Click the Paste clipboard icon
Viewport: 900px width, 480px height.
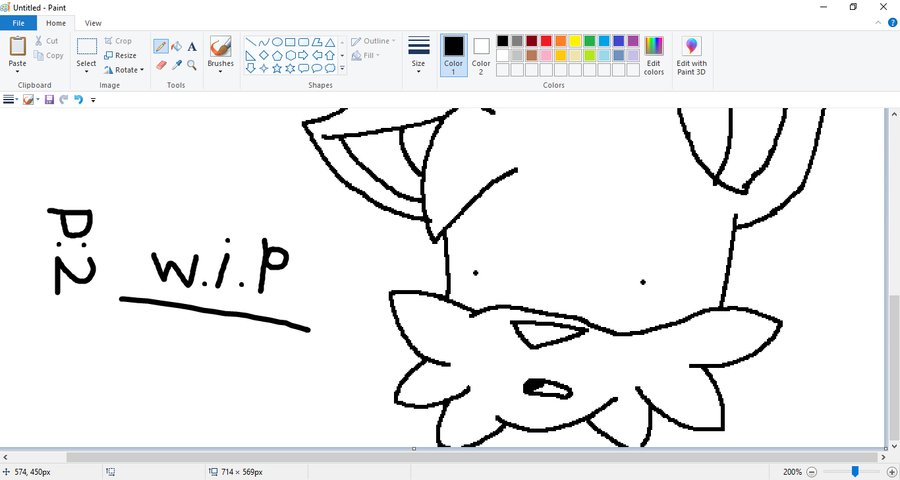coord(17,46)
